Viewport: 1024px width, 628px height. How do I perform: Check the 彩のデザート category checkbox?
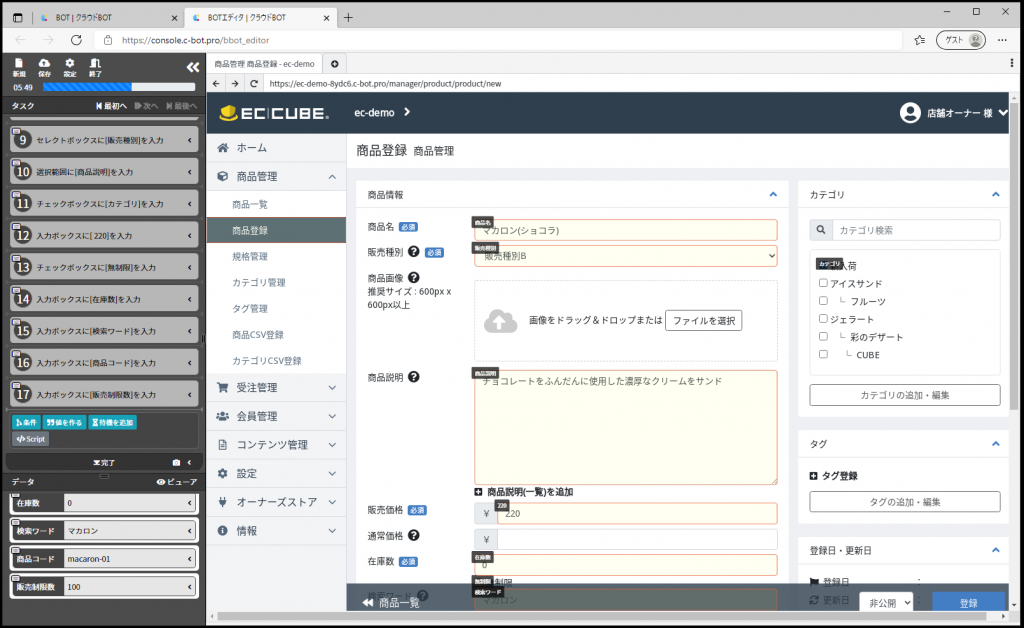[823, 336]
